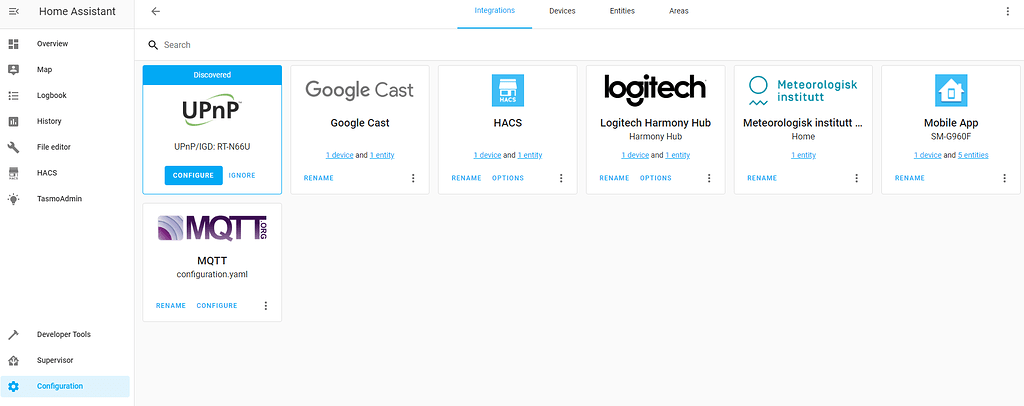This screenshot has width=1024, height=406.
Task: Ignore the discovered UPnP device
Action: (242, 175)
